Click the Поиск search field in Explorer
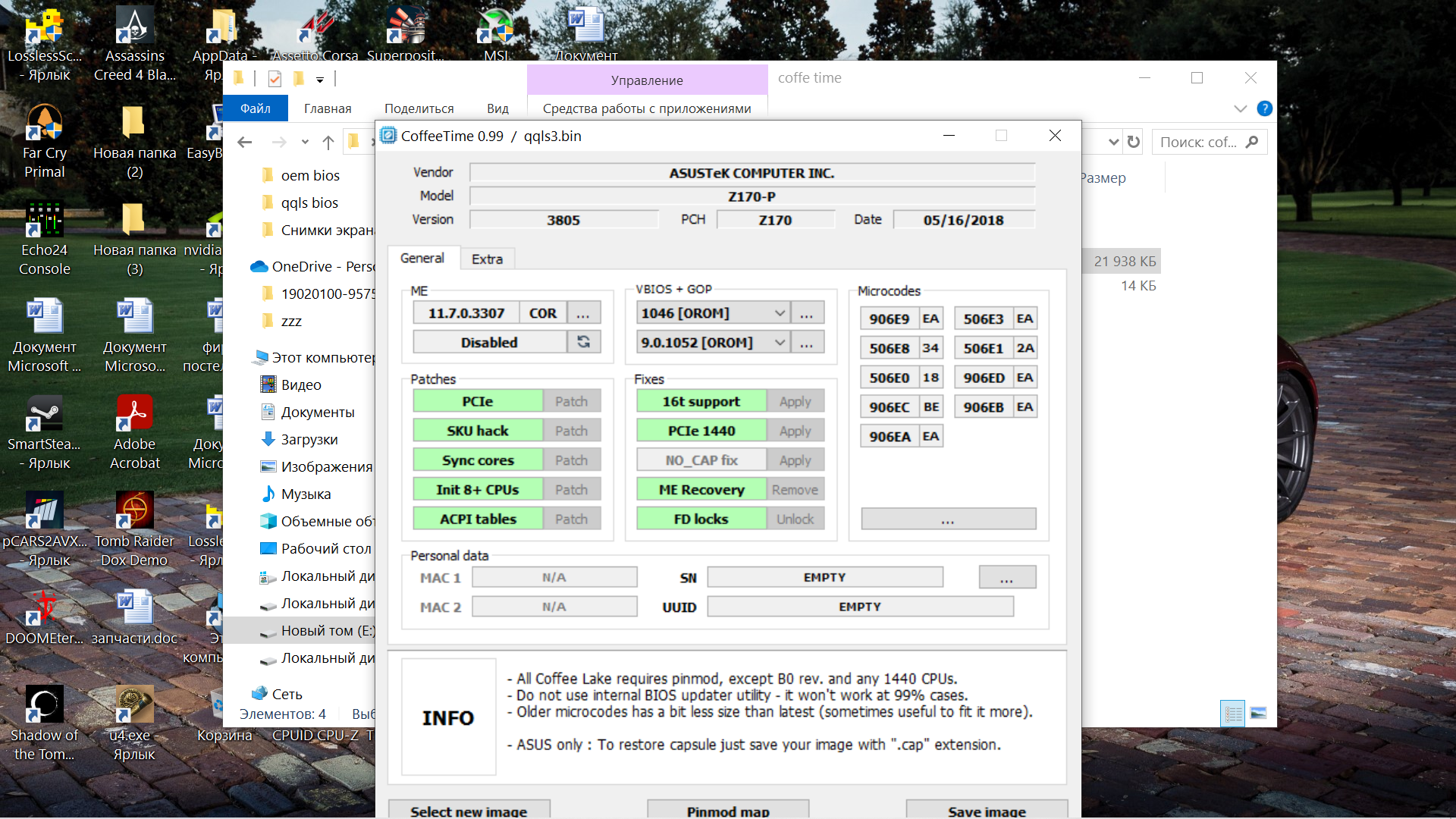 coord(1198,142)
